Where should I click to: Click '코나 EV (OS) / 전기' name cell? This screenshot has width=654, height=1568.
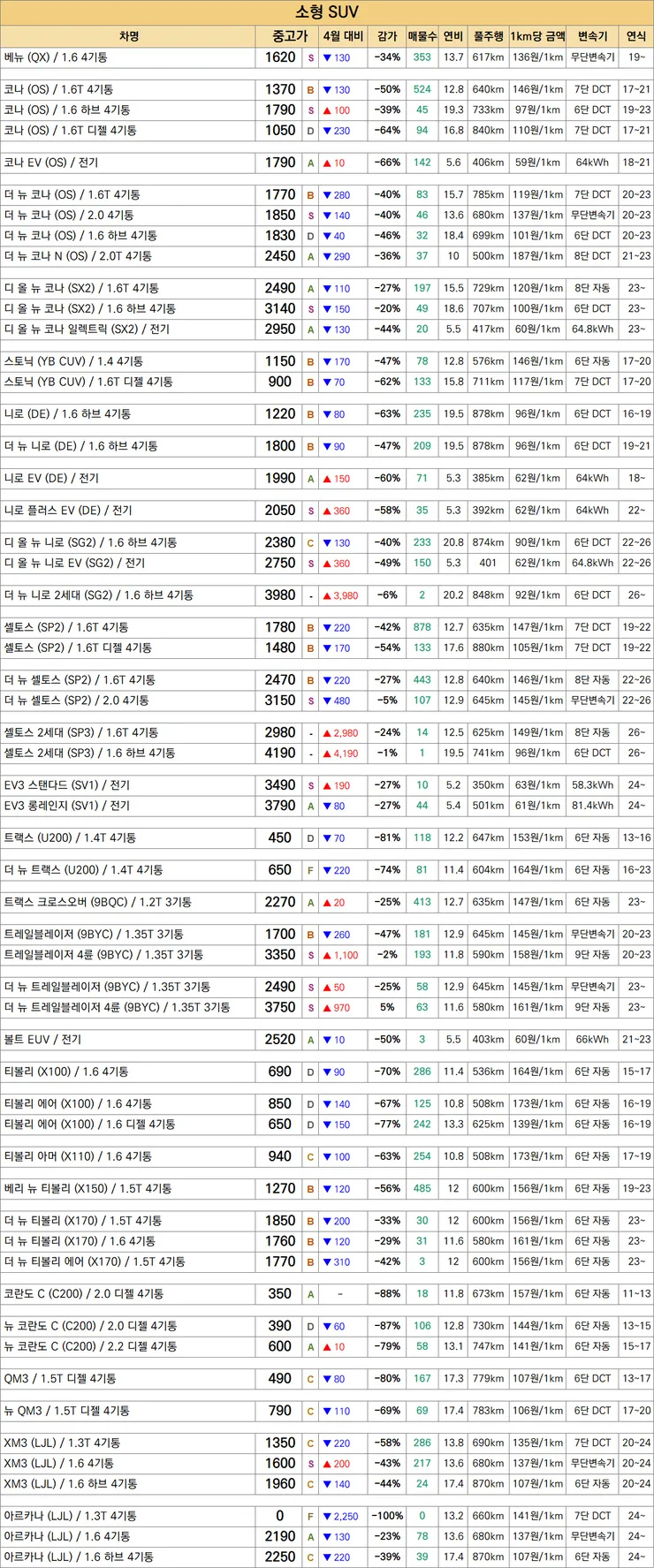(x=51, y=163)
